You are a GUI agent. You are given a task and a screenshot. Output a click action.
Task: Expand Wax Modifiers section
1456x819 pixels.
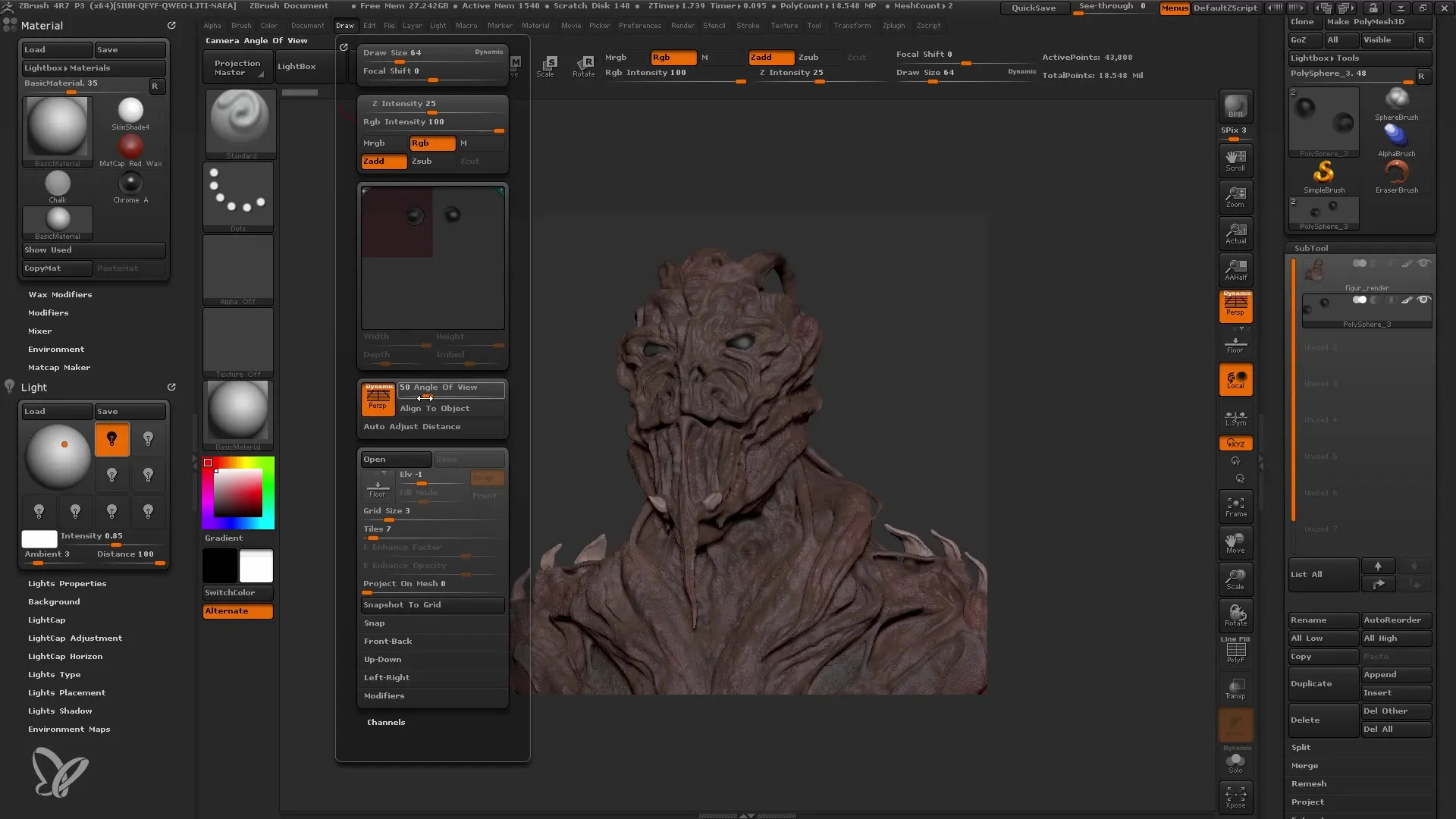click(x=60, y=295)
